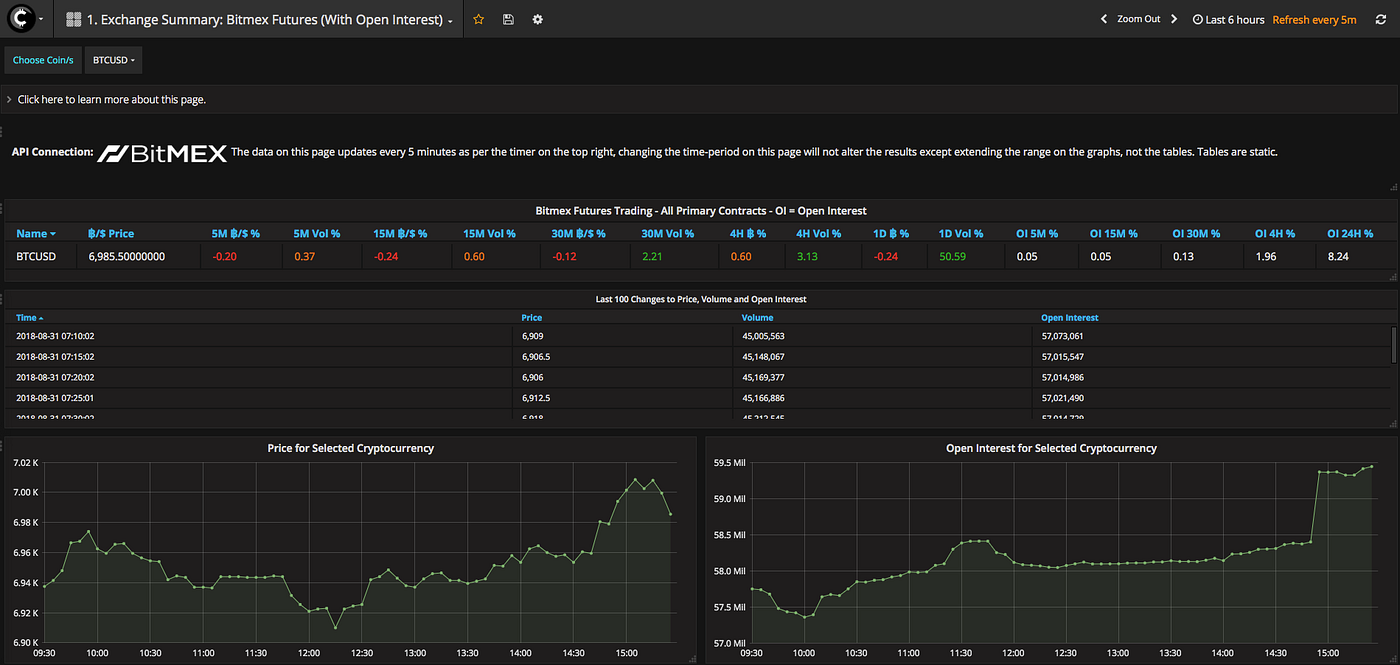Image resolution: width=1400 pixels, height=665 pixels.
Task: Sort by 'OI 15M %' column header
Action: click(x=1113, y=233)
